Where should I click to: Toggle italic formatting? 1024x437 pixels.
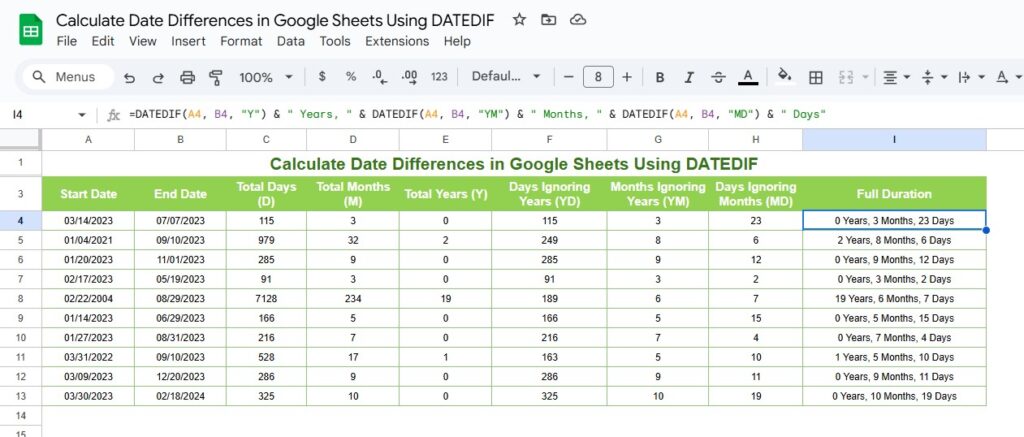(x=689, y=77)
